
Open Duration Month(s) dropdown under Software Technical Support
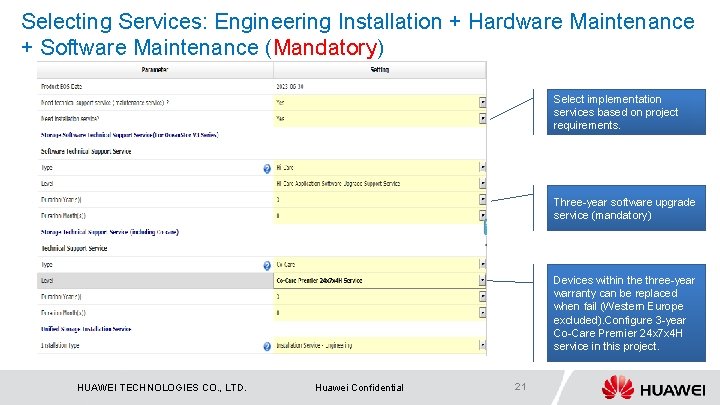482,215
